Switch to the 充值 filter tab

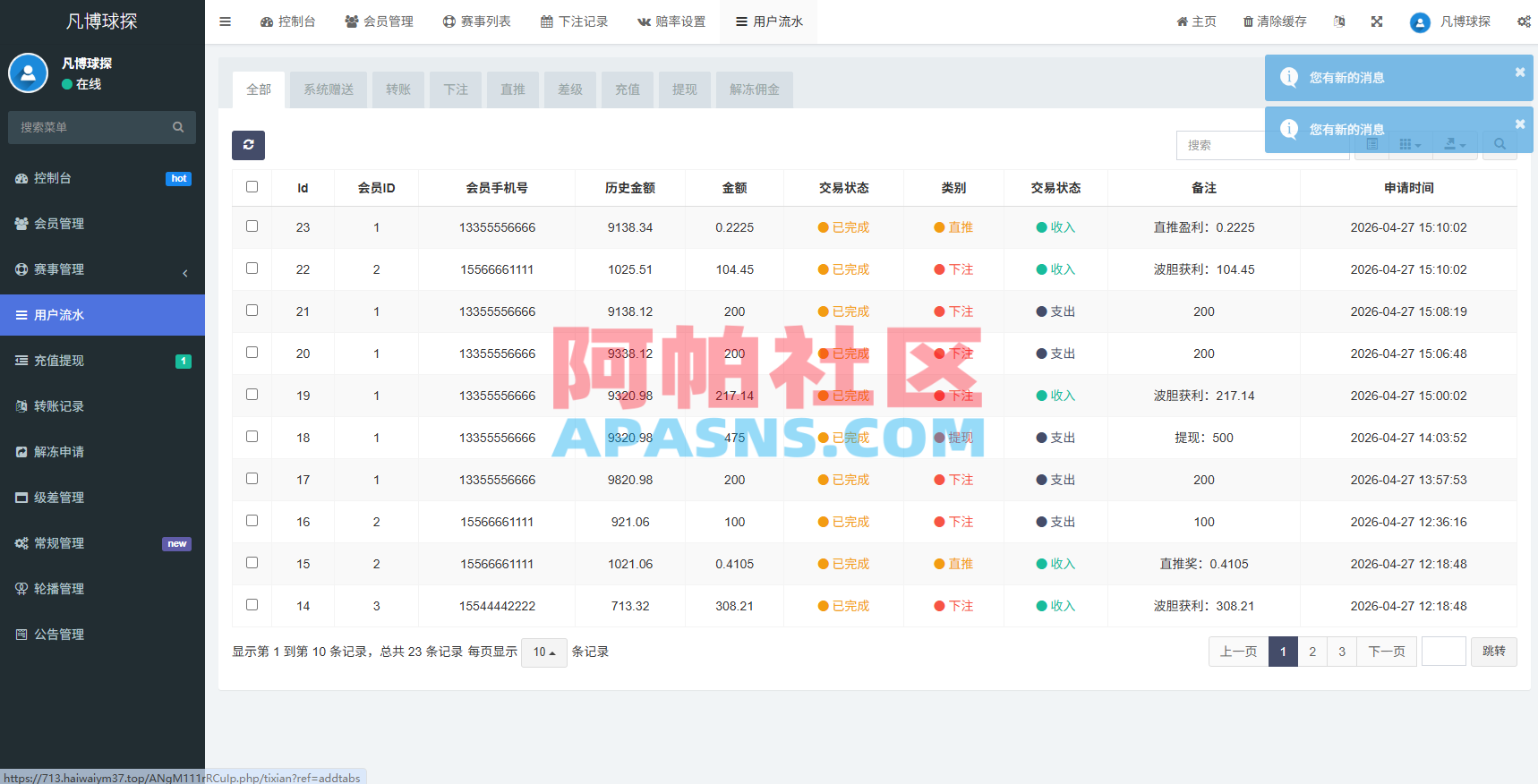[x=628, y=89]
